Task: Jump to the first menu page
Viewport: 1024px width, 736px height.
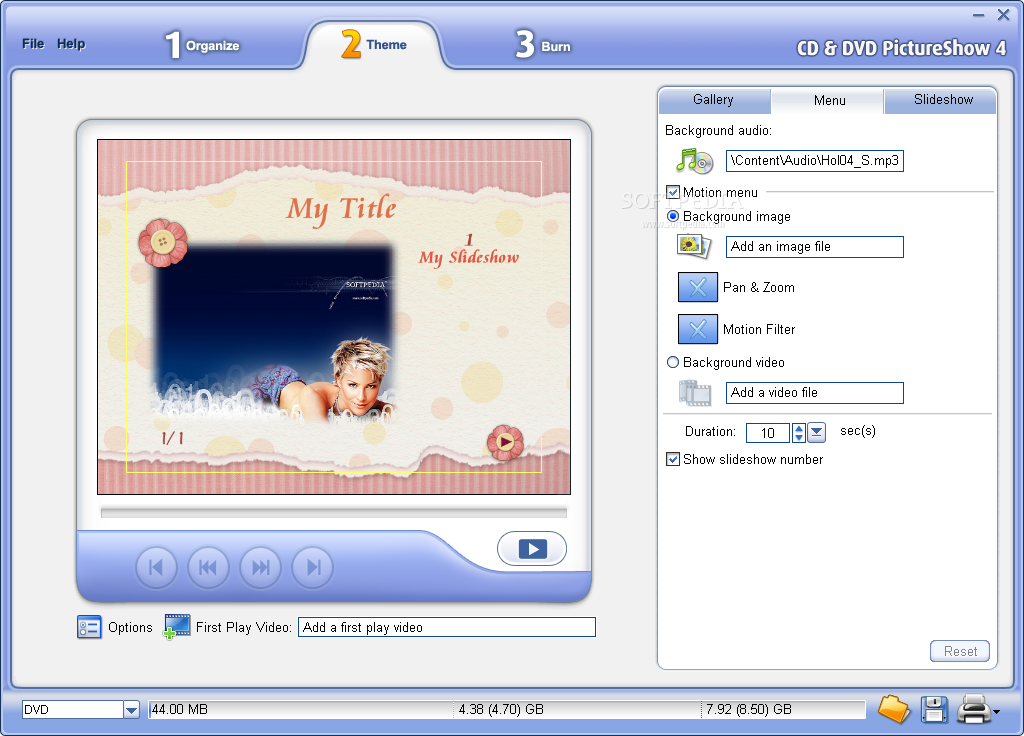Action: click(x=156, y=568)
